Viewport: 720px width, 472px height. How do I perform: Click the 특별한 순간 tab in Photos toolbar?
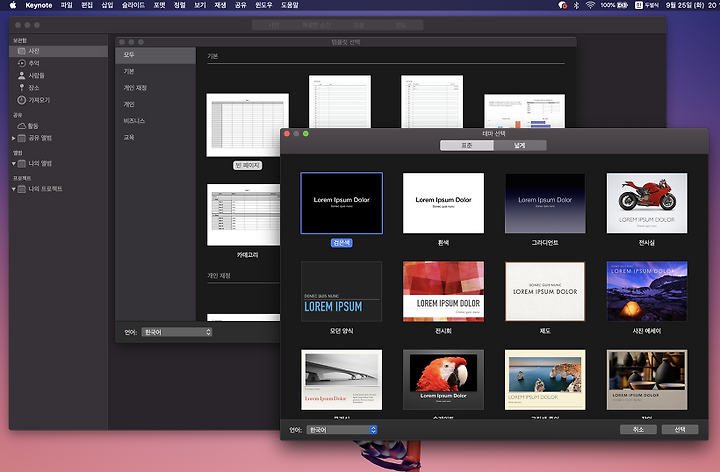pyautogui.click(x=316, y=25)
